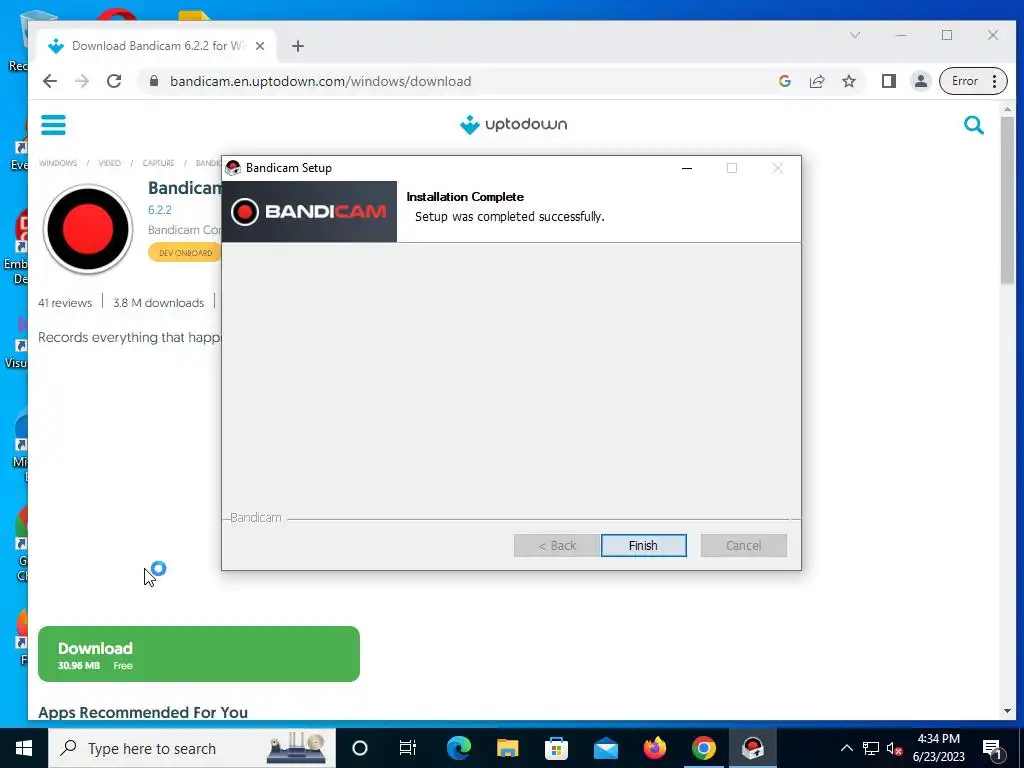Click the scrollbar down arrow
The width and height of the screenshot is (1024, 768).
coord(1007,711)
